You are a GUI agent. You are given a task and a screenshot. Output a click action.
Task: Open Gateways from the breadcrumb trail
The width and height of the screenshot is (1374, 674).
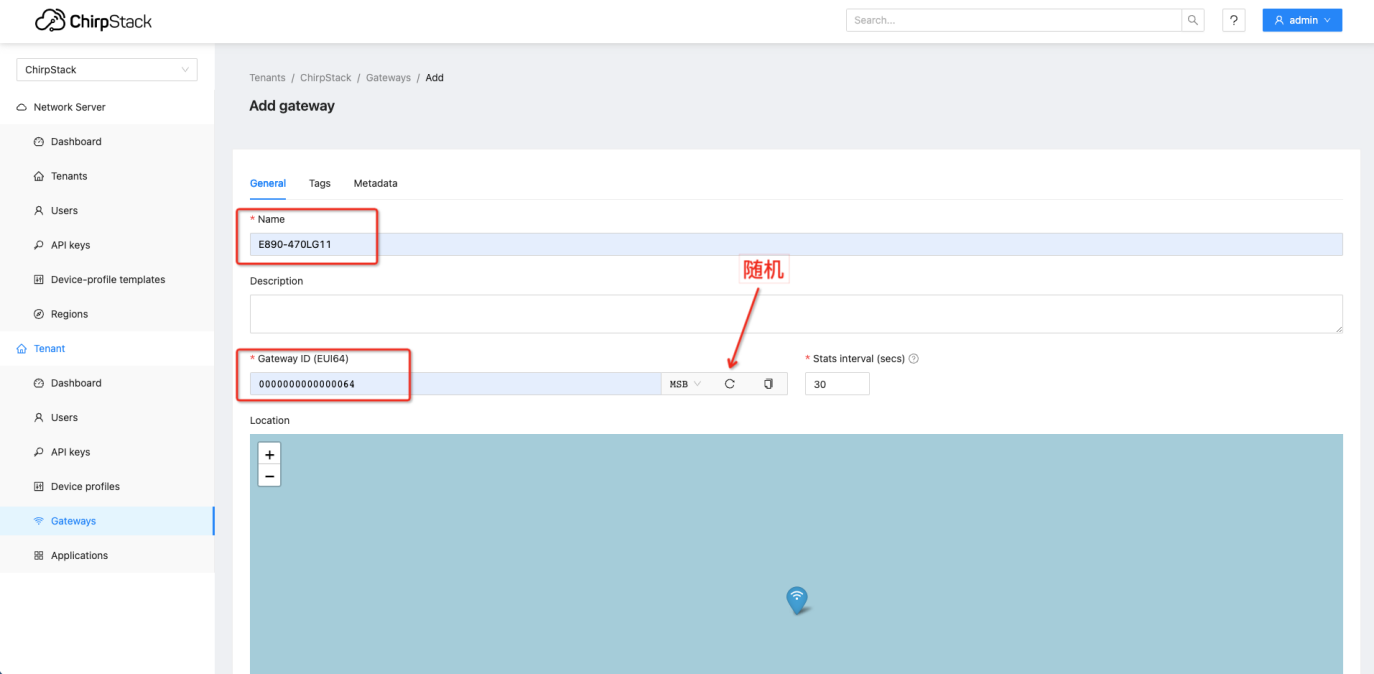click(388, 77)
